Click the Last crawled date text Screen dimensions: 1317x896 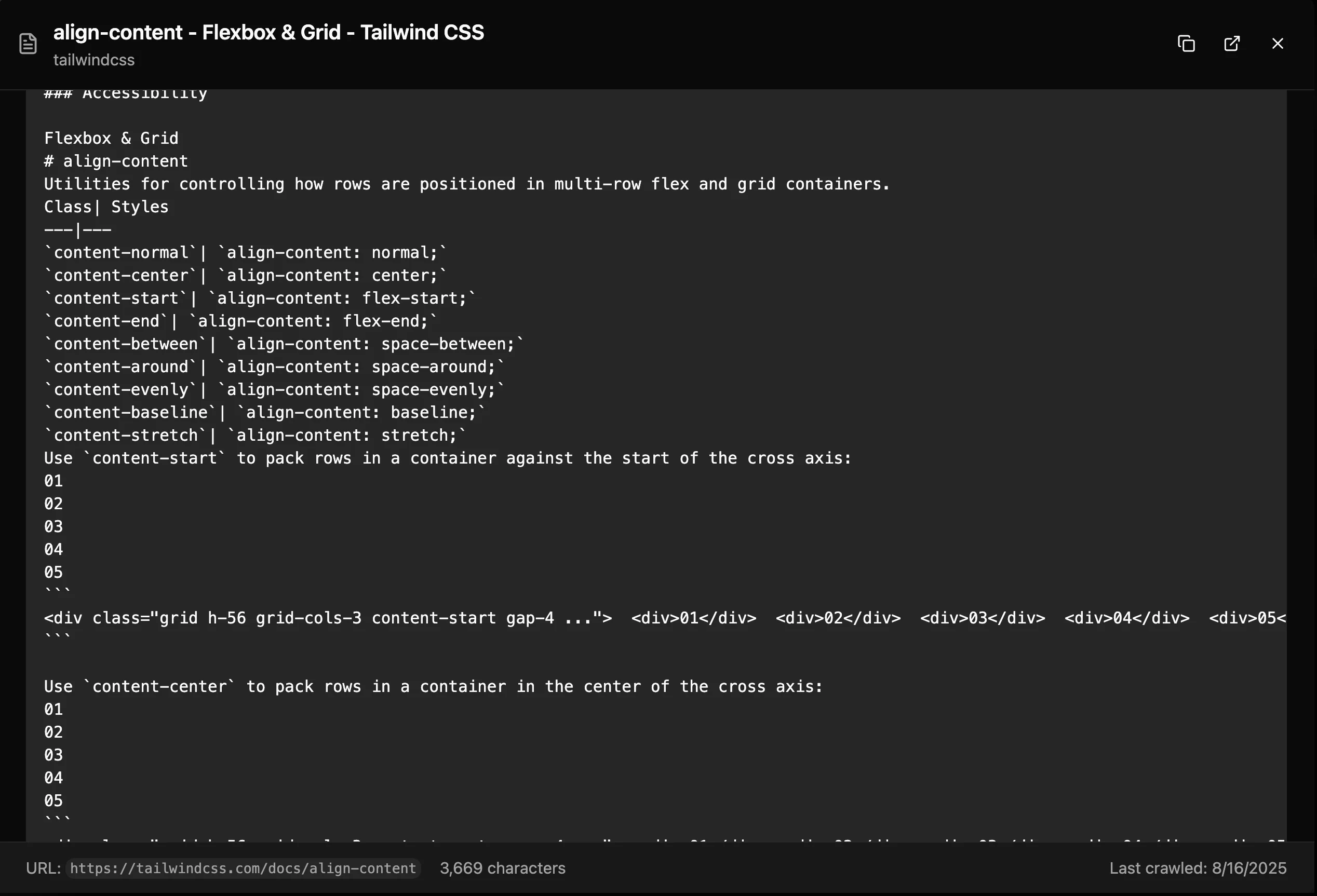coord(1198,868)
